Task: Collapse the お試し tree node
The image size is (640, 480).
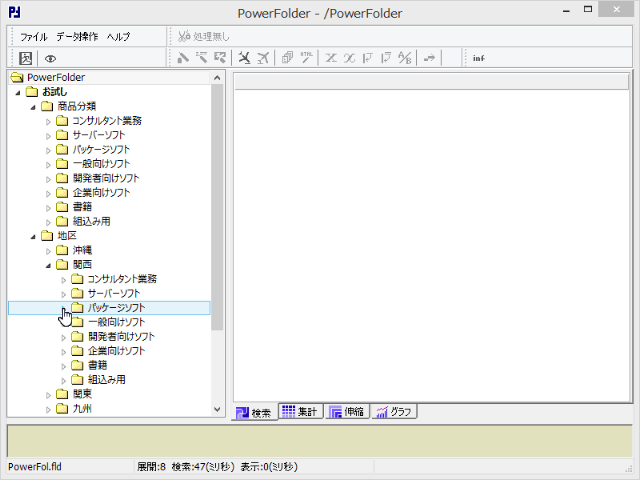Action: point(18,93)
